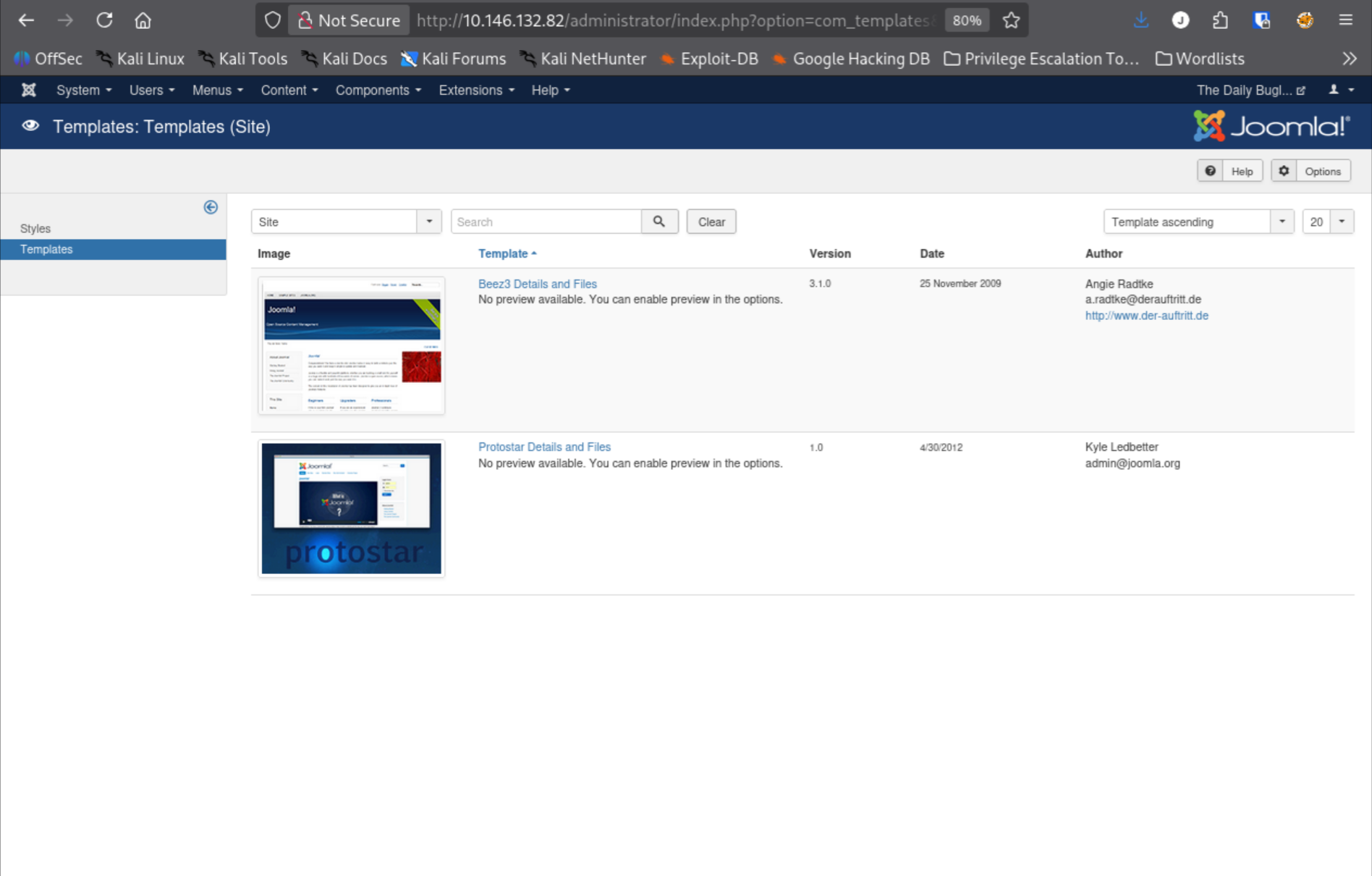Click the admin@joomla.org email text
Image resolution: width=1372 pixels, height=876 pixels.
(1132, 463)
